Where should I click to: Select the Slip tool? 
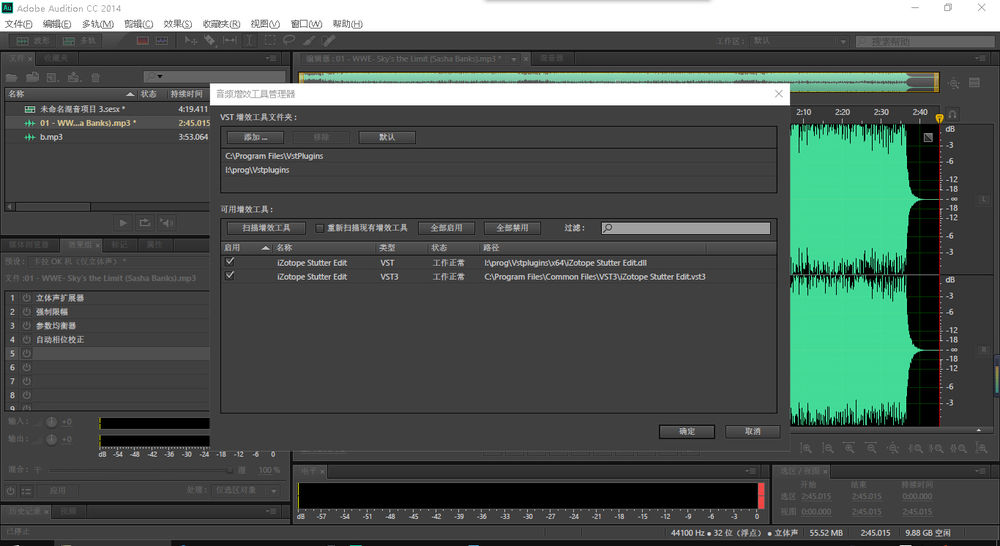[230, 41]
